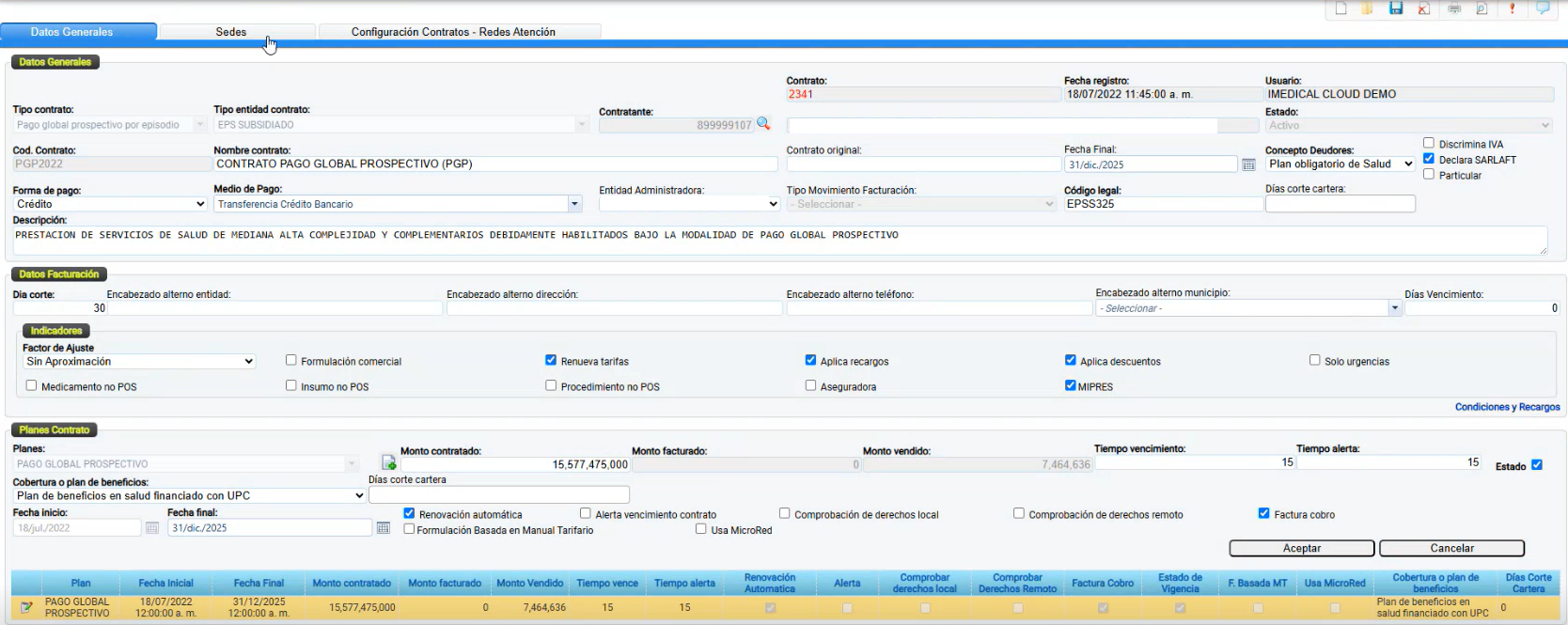Open Entidad Administradora dropdown
The height and width of the screenshot is (625, 1568).
(690, 204)
